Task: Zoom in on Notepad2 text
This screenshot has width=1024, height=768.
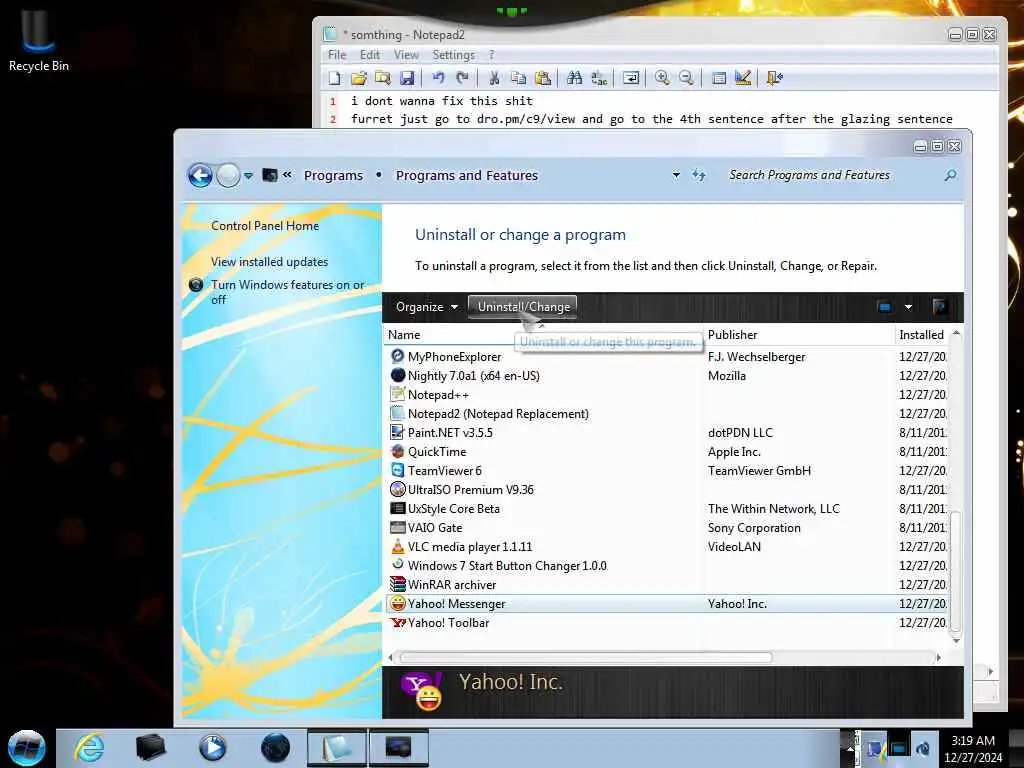Action: [662, 78]
